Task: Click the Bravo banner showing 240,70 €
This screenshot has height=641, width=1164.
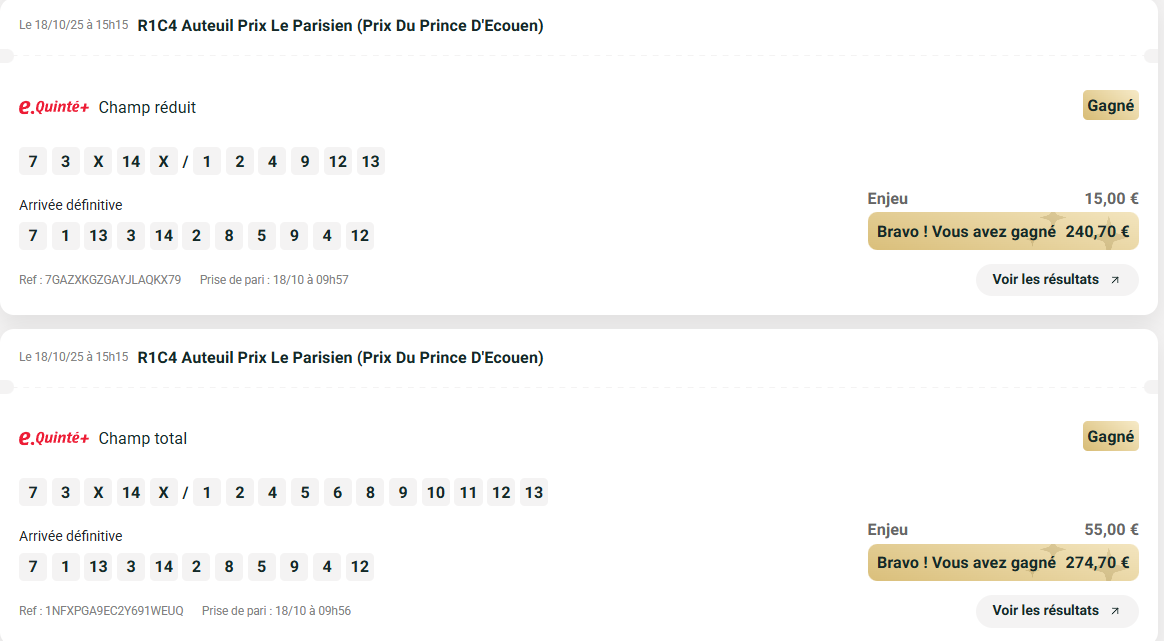Action: pyautogui.click(x=1003, y=232)
